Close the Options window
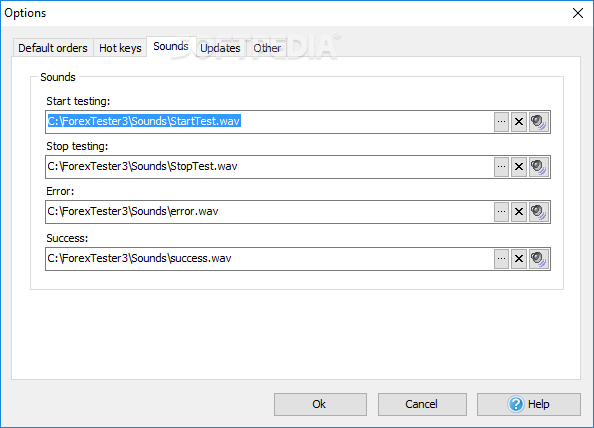Screen dimensions: 594x428 pyautogui.click(x=578, y=13)
